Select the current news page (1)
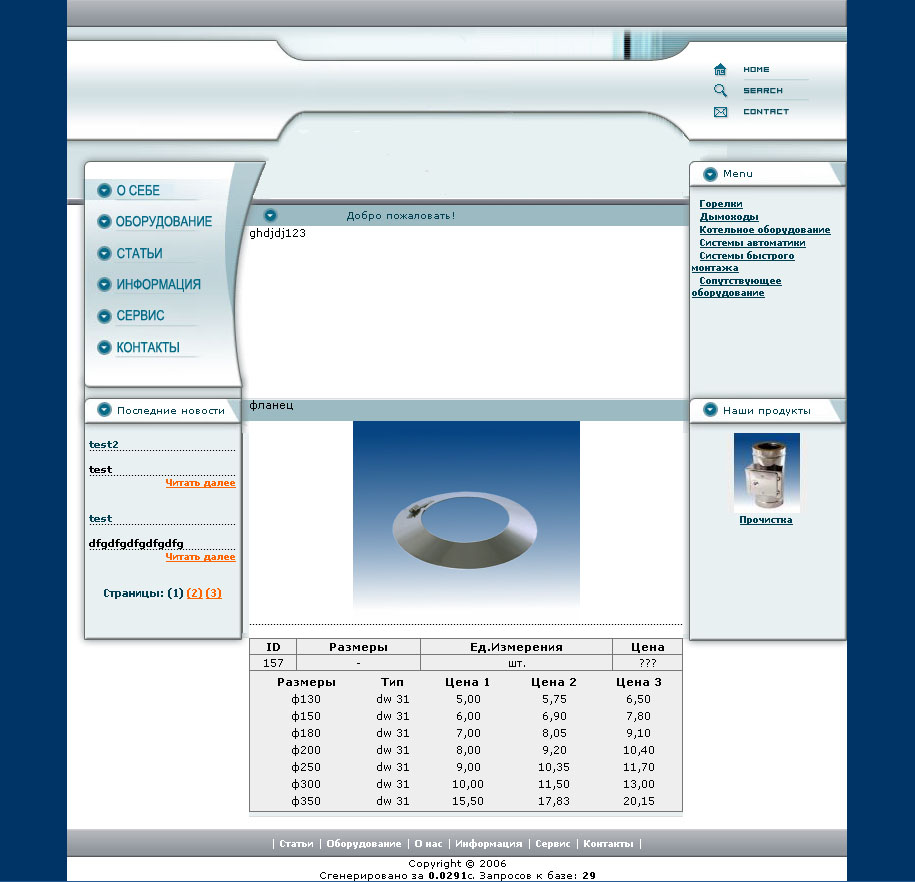The height and width of the screenshot is (882, 915). tap(175, 593)
